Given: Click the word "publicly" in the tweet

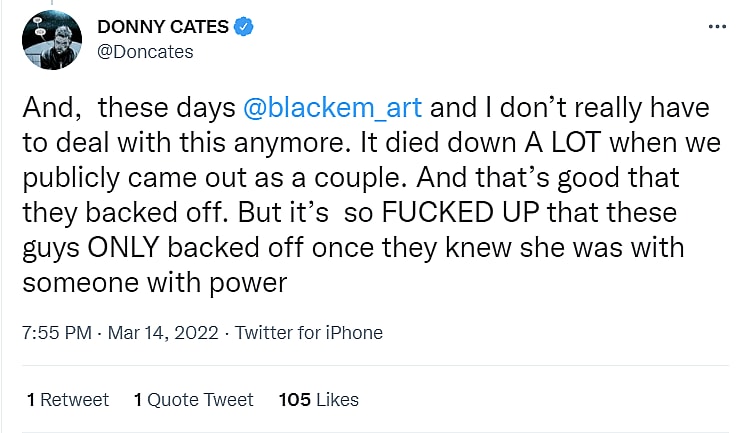Looking at the screenshot, I should 65,177.
